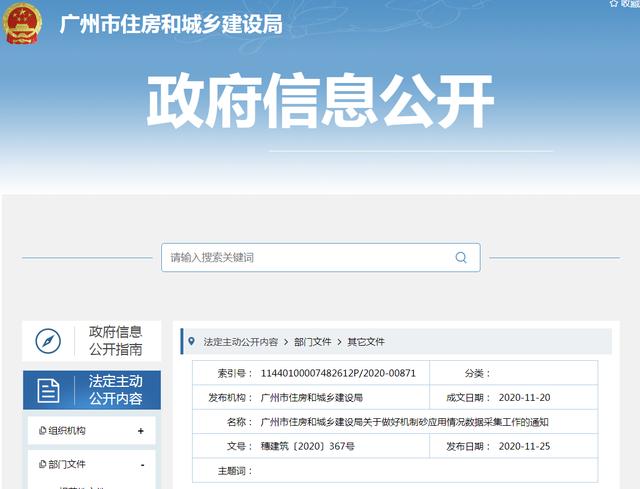Click the 成文日期 label

click(x=469, y=398)
